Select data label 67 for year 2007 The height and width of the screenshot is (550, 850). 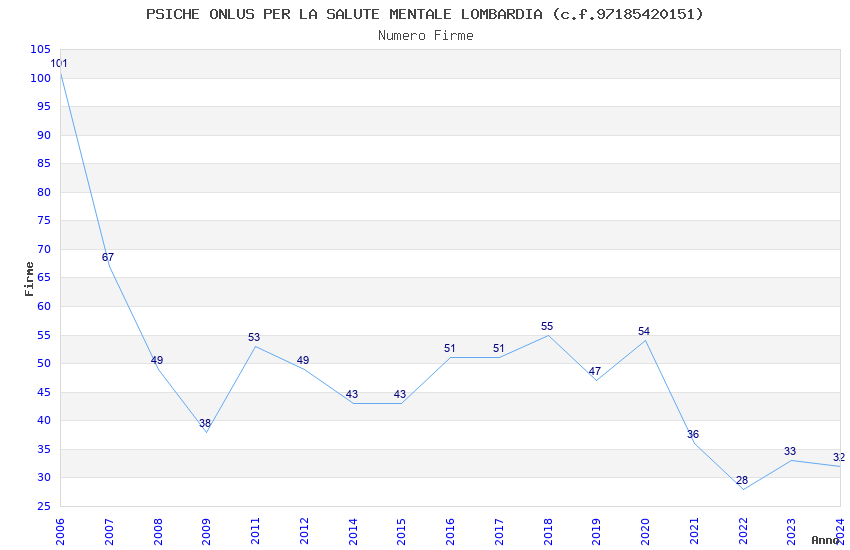(107, 257)
